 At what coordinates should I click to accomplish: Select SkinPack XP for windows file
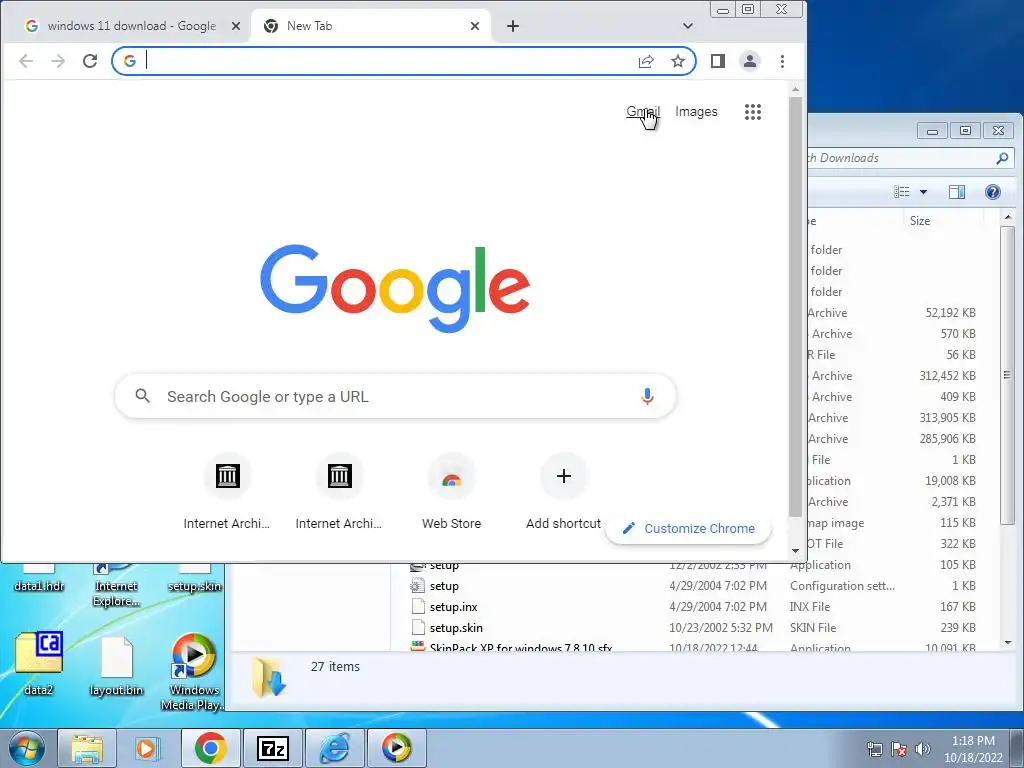click(520, 647)
